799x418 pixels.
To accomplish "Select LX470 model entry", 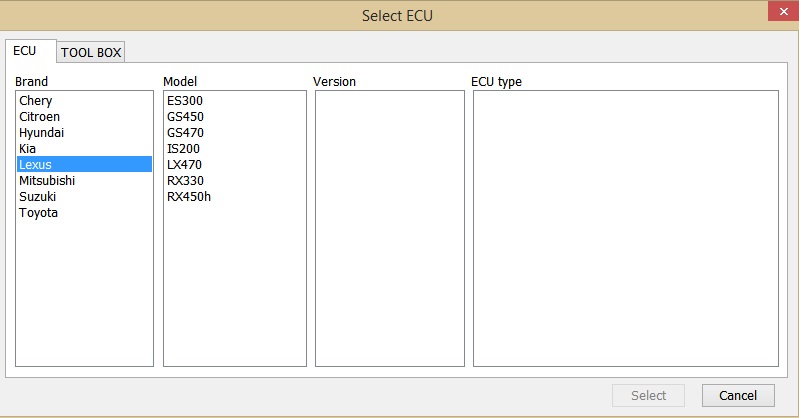I will (185, 165).
